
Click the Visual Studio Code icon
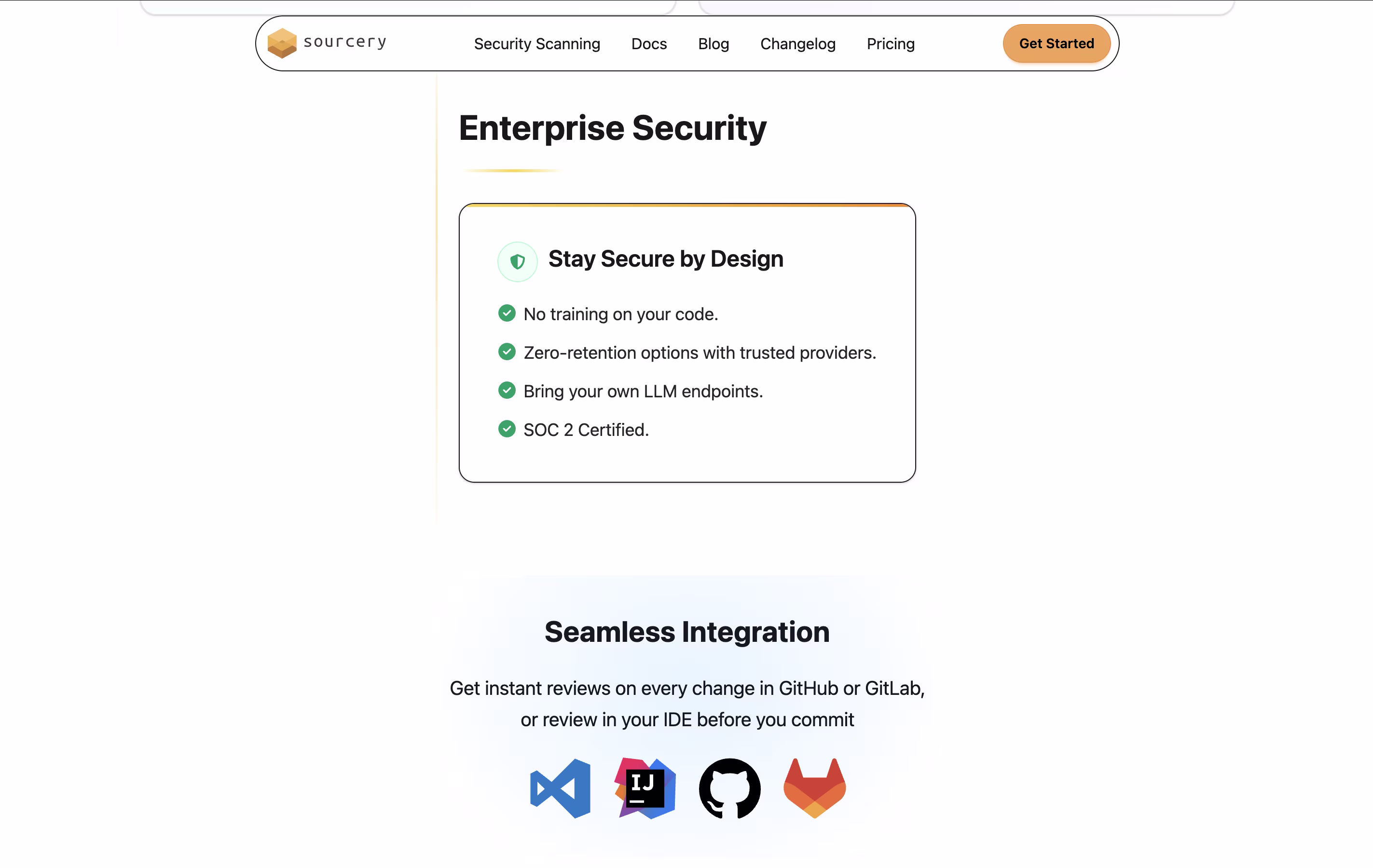560,788
